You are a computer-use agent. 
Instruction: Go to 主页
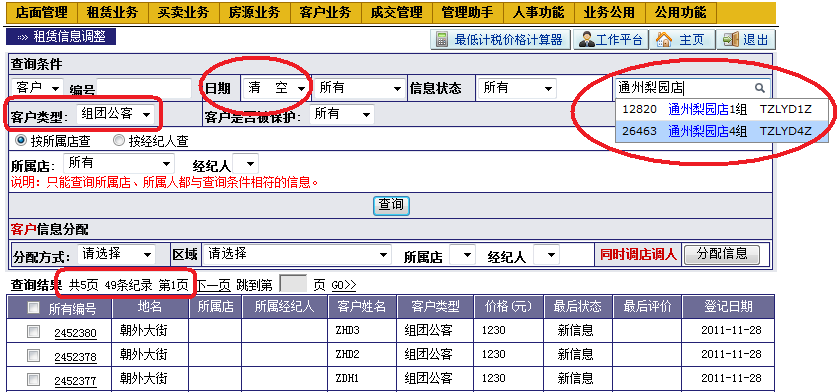683,40
